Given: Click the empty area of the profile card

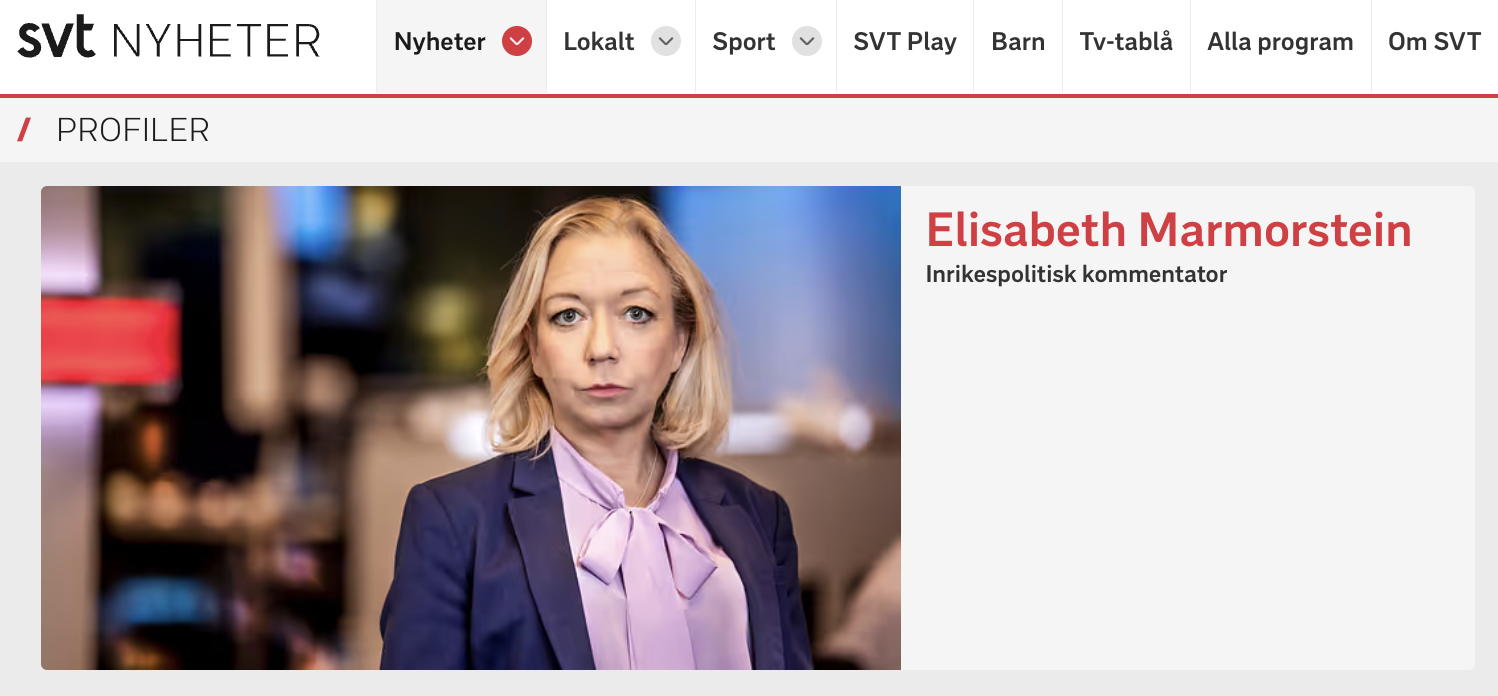Looking at the screenshot, I should click(x=1188, y=480).
